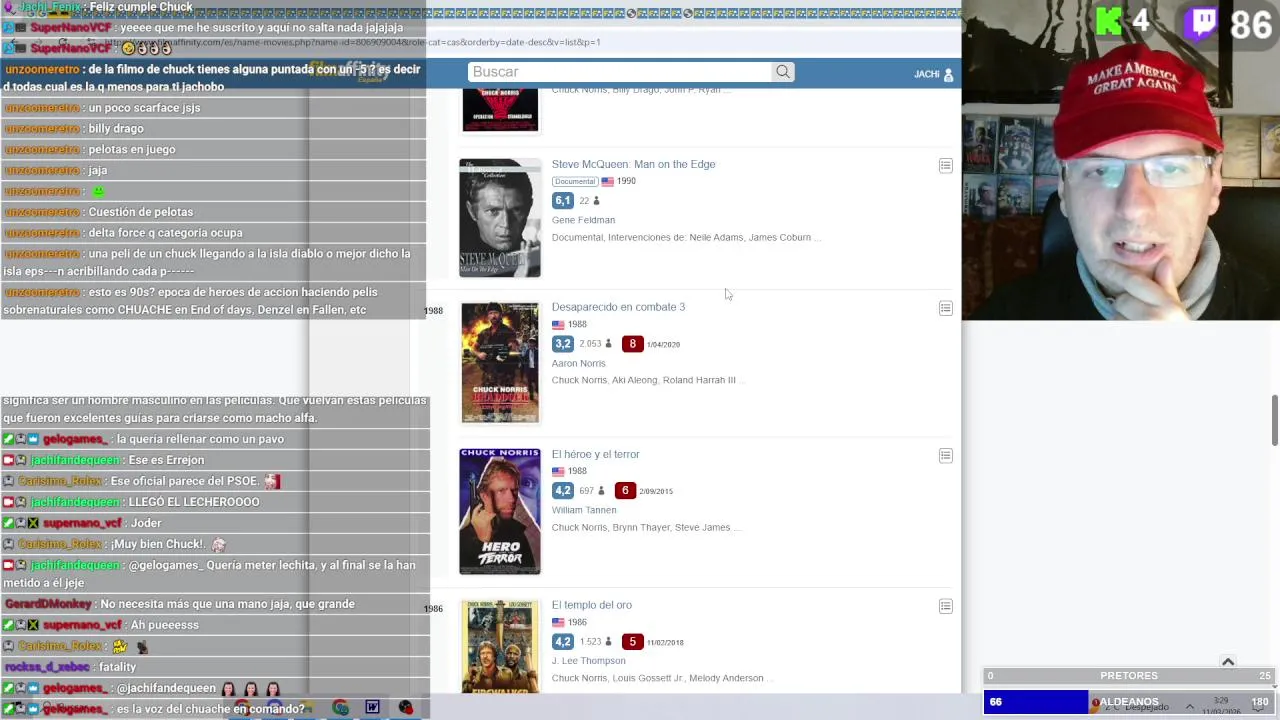
Task: Click cast name Louis Gossett Jr.
Action: pyautogui.click(x=648, y=678)
